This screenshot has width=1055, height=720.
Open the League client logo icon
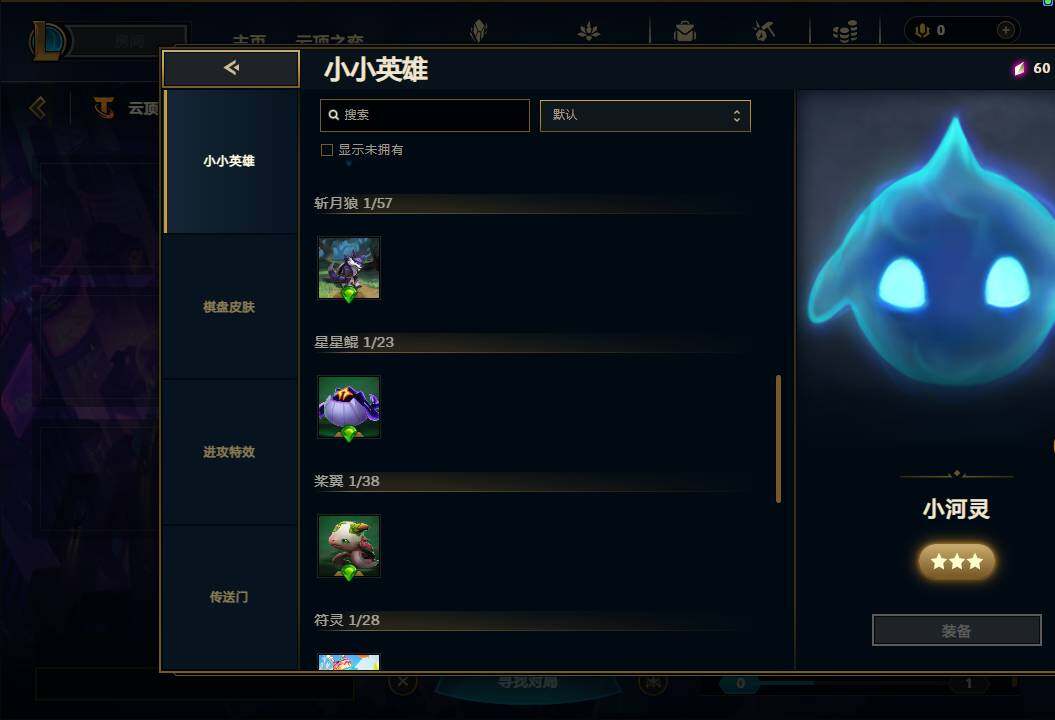pos(48,40)
